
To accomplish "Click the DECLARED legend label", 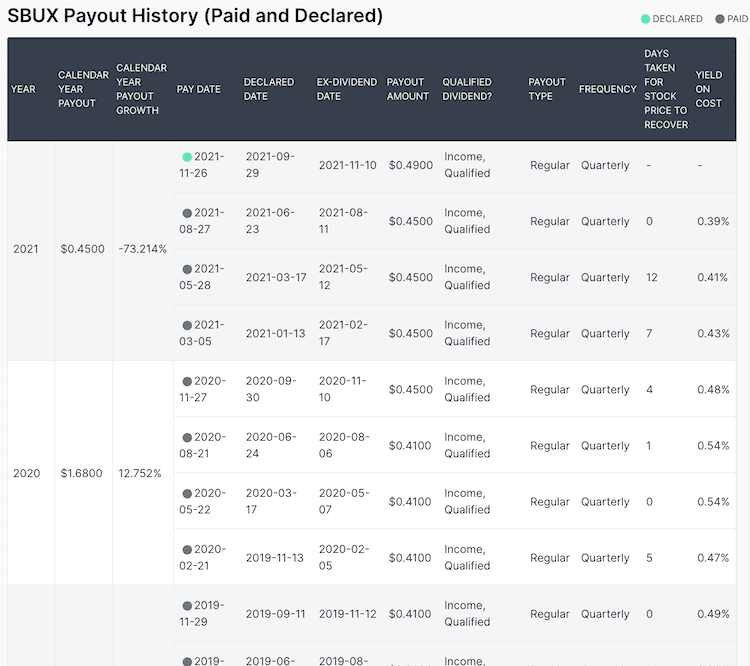I will click(x=677, y=19).
